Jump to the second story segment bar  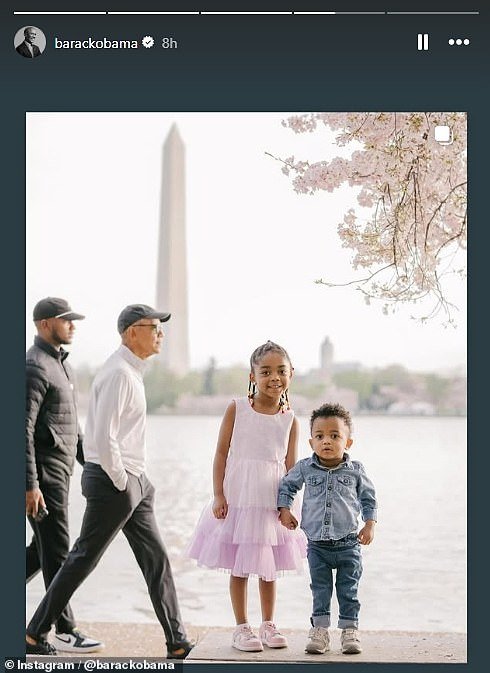pos(153,13)
